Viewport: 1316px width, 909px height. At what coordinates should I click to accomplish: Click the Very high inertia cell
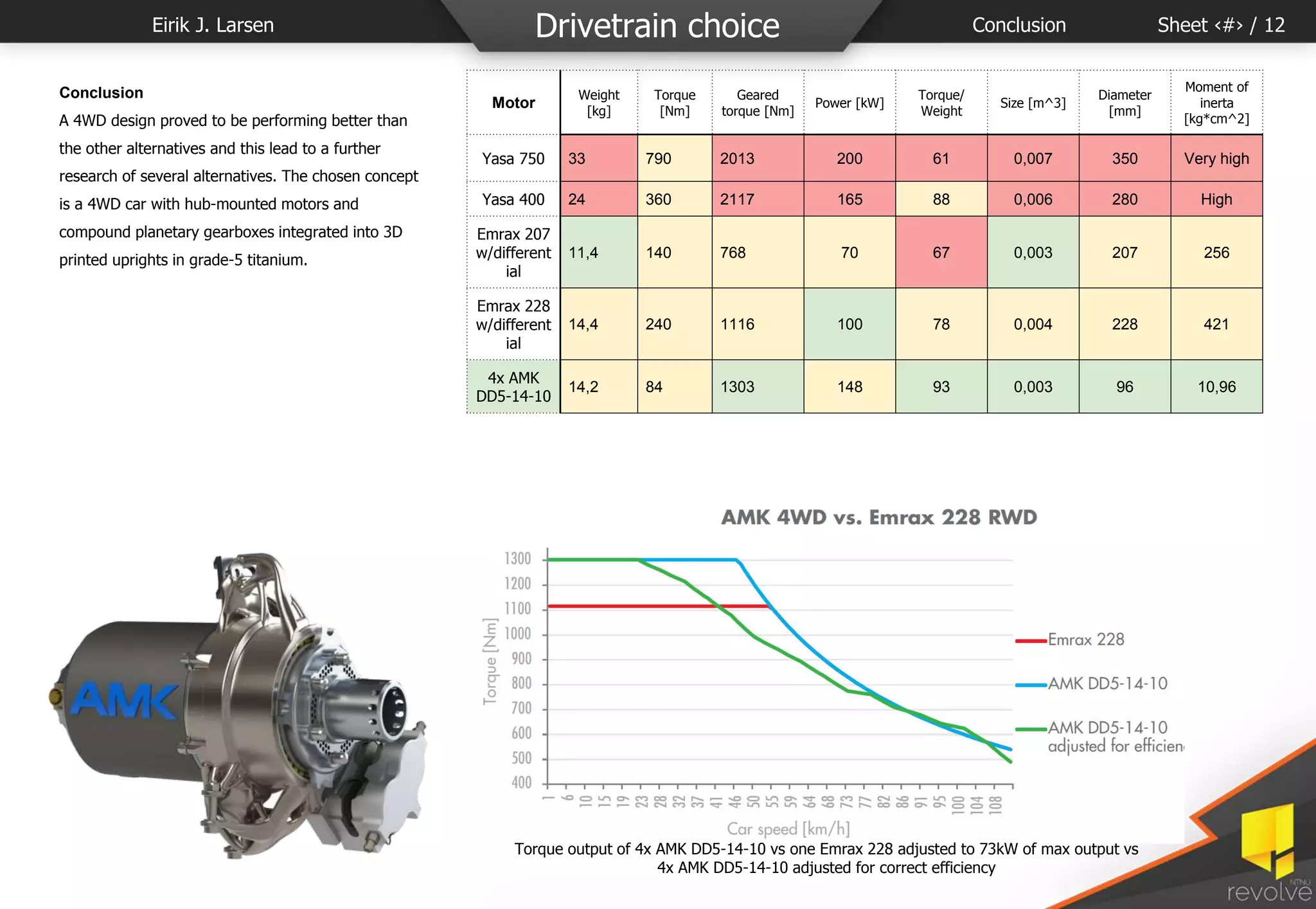tap(1216, 158)
